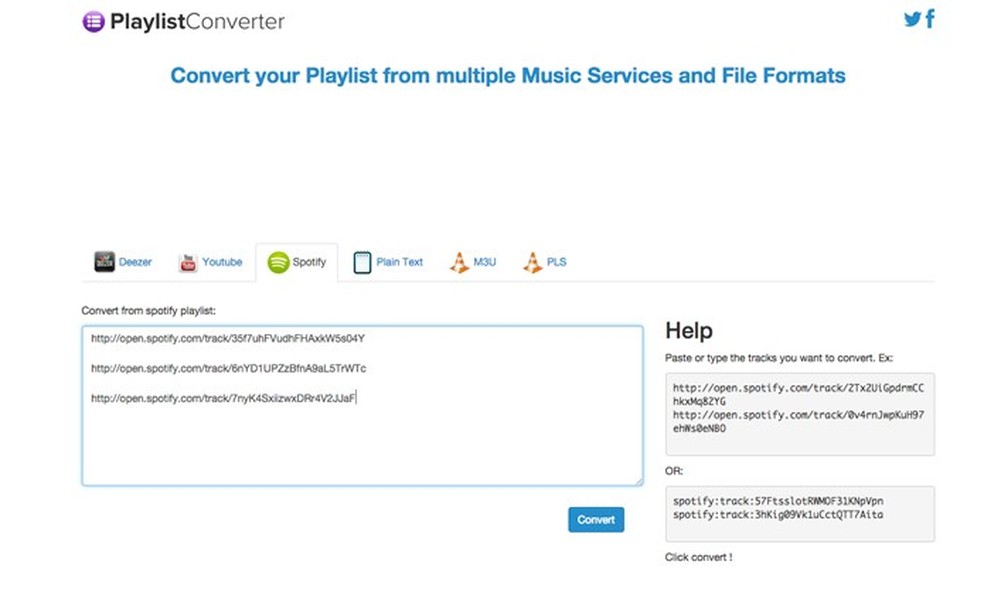Click the Plain Text notepad icon
This screenshot has width=984, height=592.
(x=362, y=262)
